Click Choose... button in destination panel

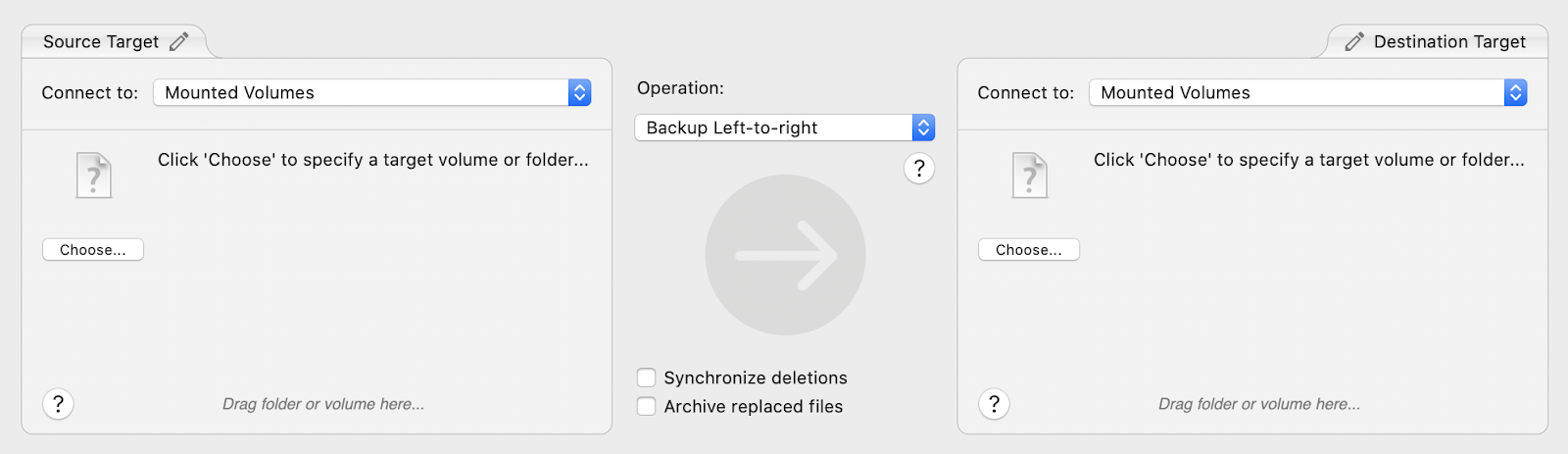point(1029,250)
